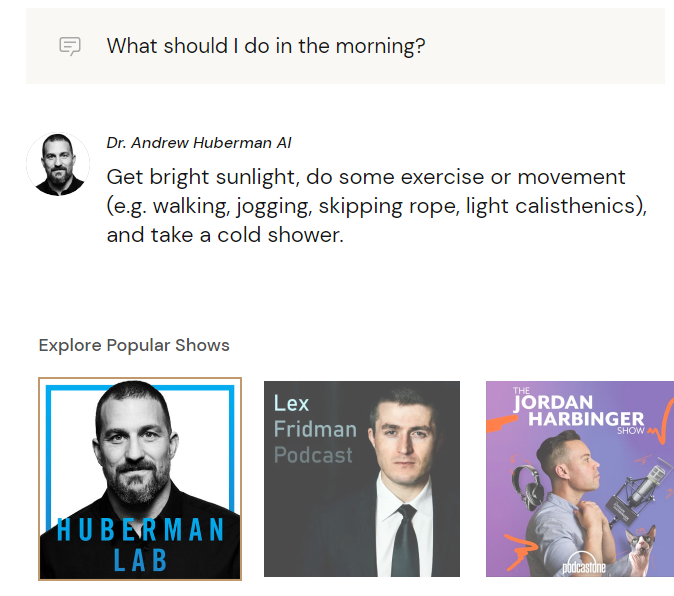Click the blue "HUBERMAN LAB" title text
The height and width of the screenshot is (596, 674).
(x=140, y=542)
